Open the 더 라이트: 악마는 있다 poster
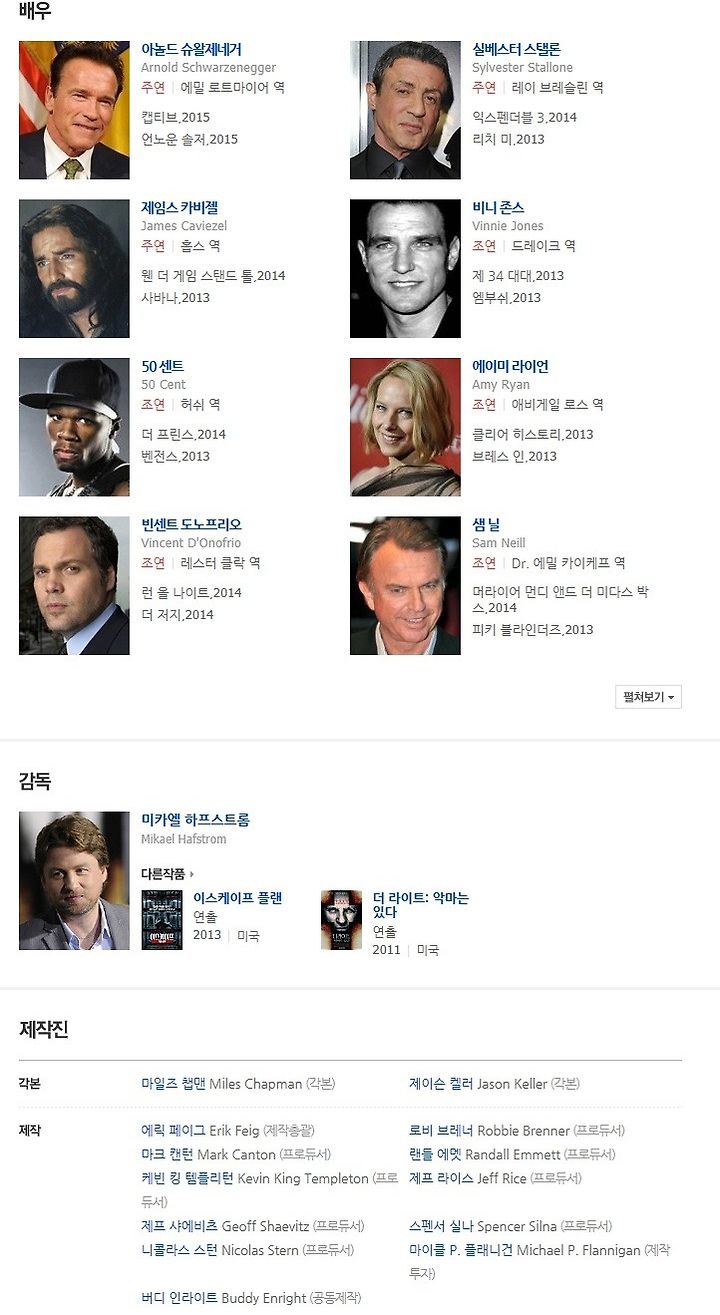The width and height of the screenshot is (720, 1315). pyautogui.click(x=341, y=920)
